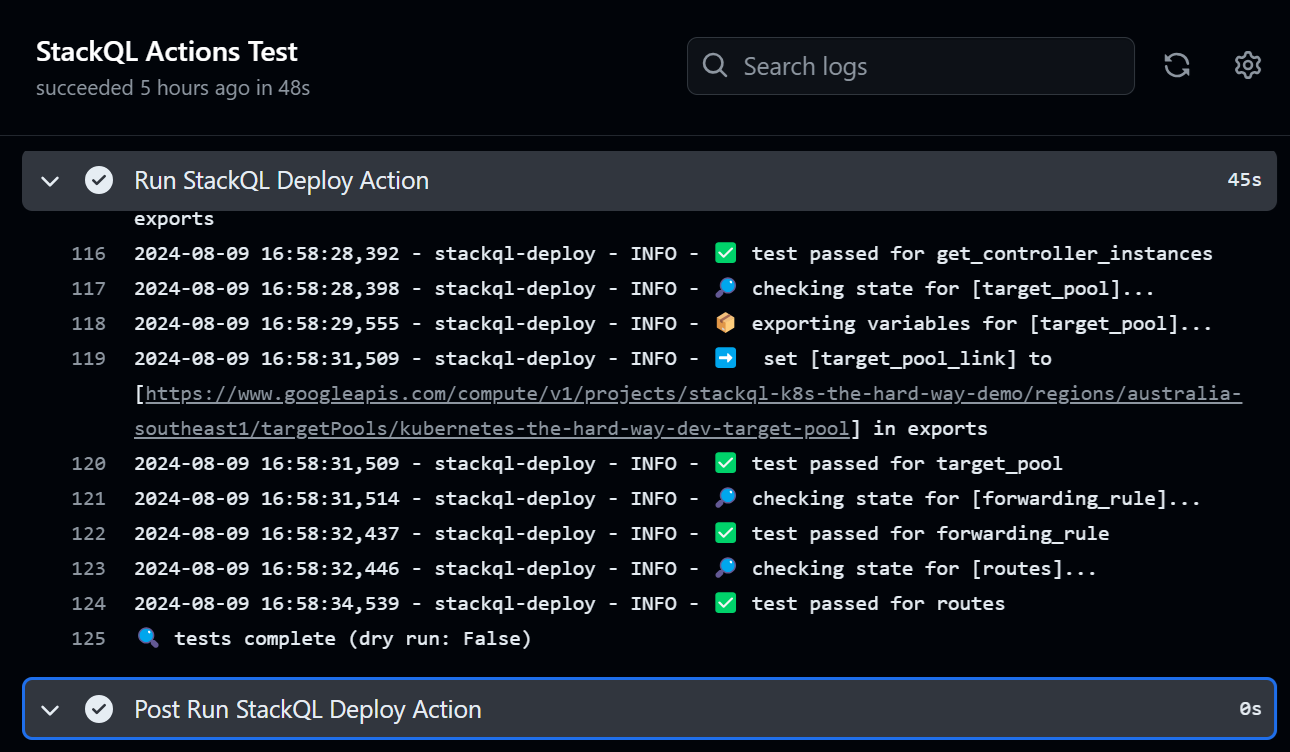Select the Post Run StackQL Deploy Action step
Viewport: 1290px width, 752px height.
(x=306, y=709)
